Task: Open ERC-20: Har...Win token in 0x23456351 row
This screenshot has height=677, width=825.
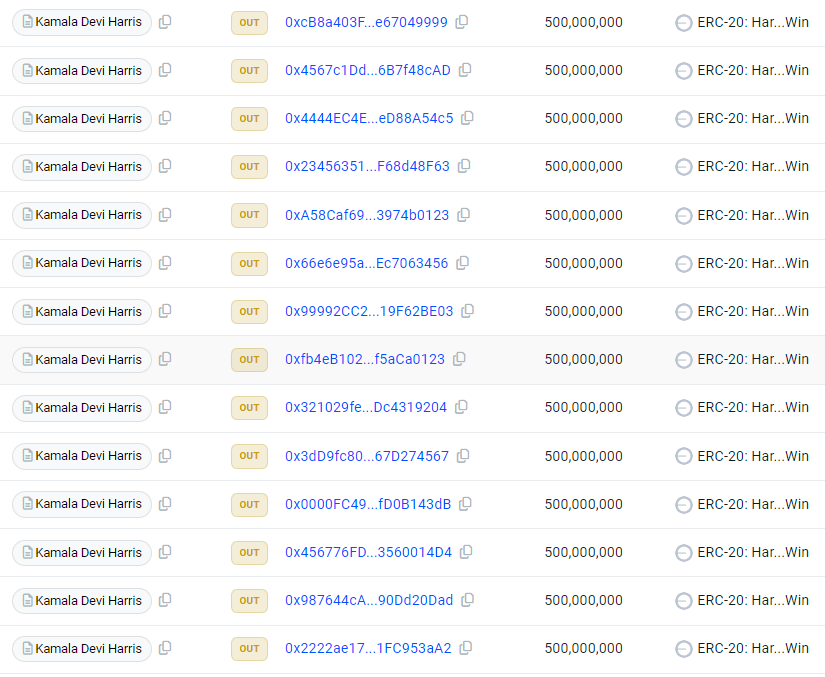Action: pos(753,166)
